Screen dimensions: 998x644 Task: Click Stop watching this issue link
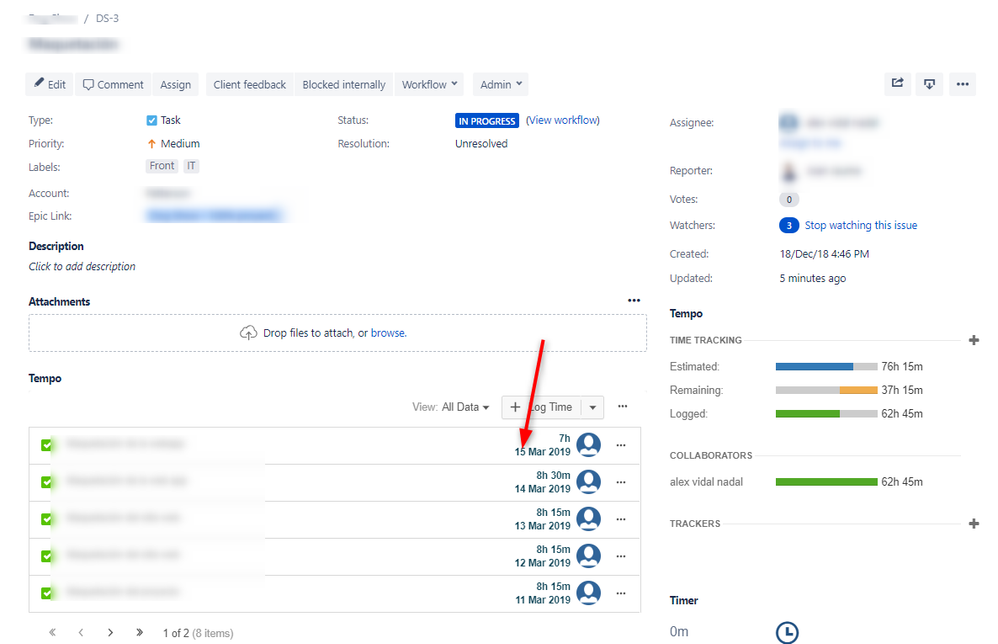click(861, 225)
